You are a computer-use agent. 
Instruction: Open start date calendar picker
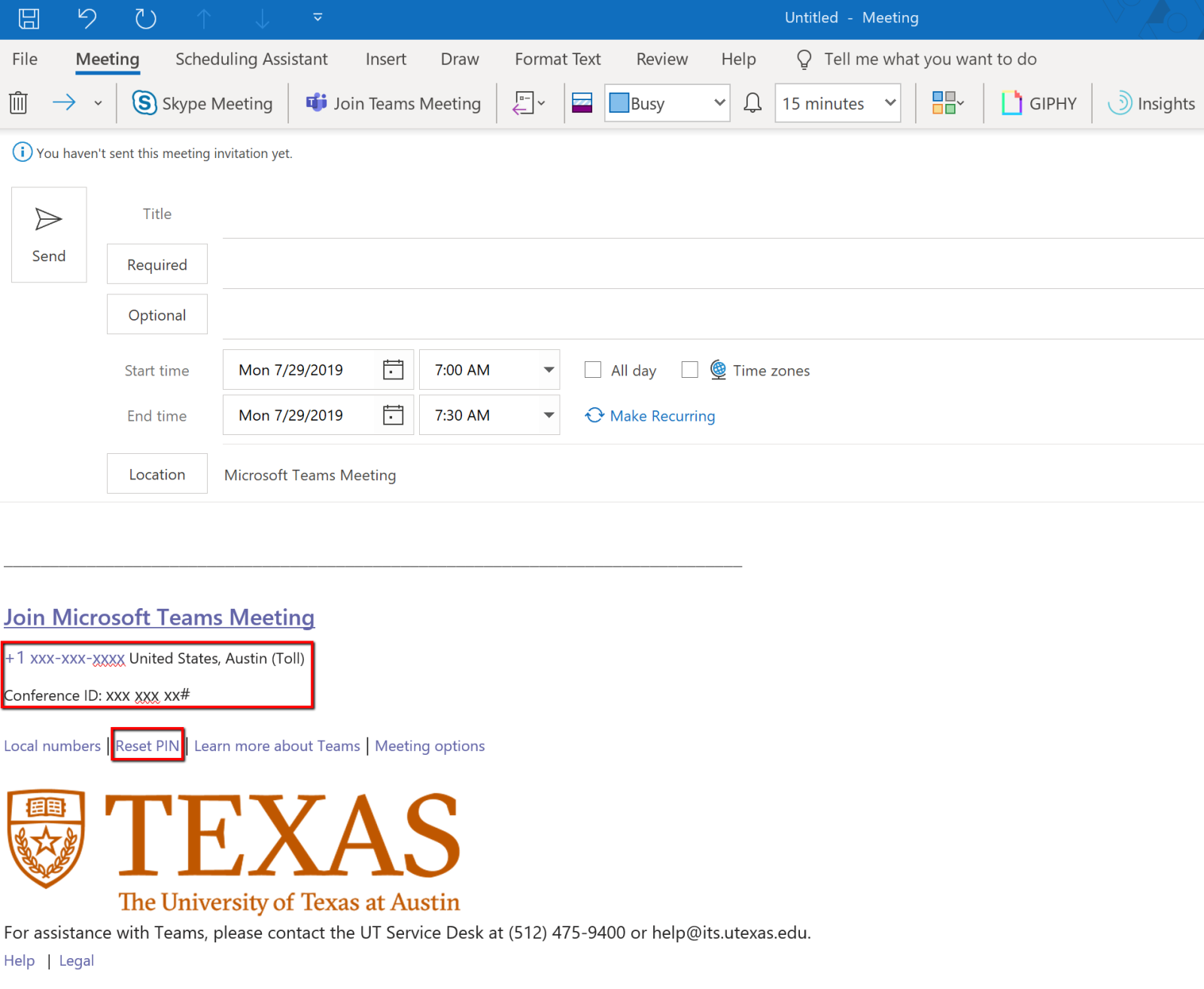click(393, 370)
